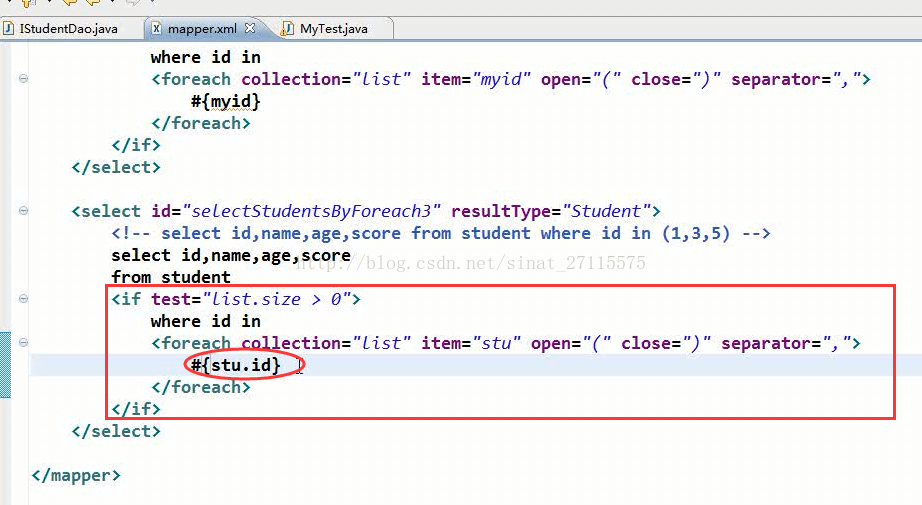
Task: Click the id value "selectStudentsByForeach3"
Action: pos(312,211)
